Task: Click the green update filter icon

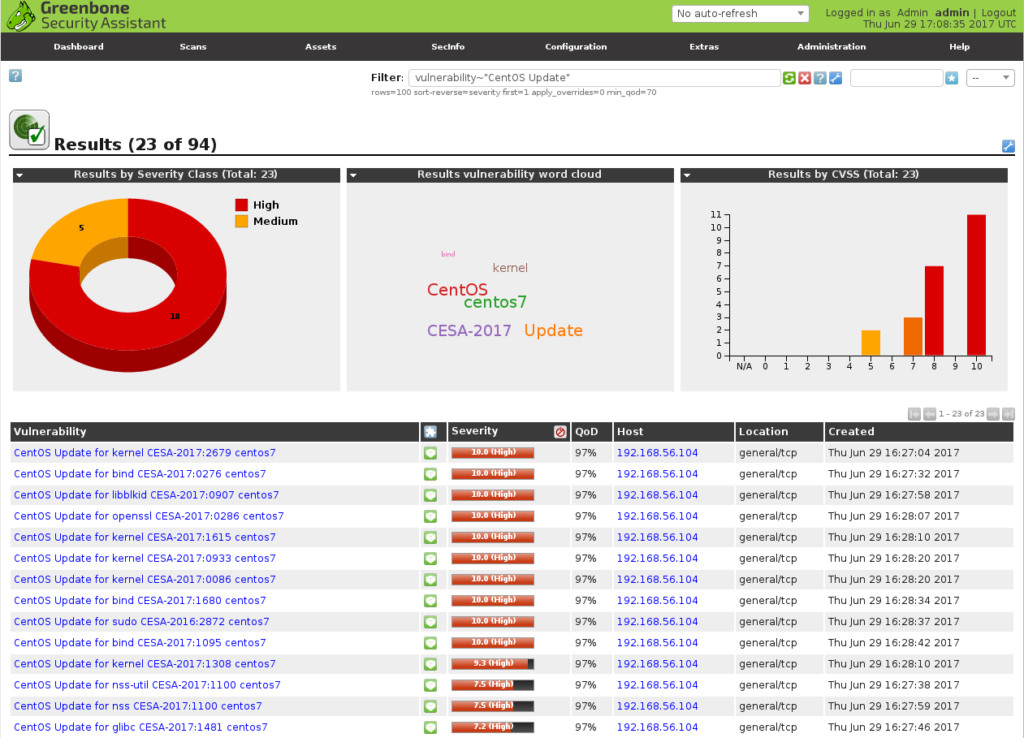Action: [x=789, y=77]
